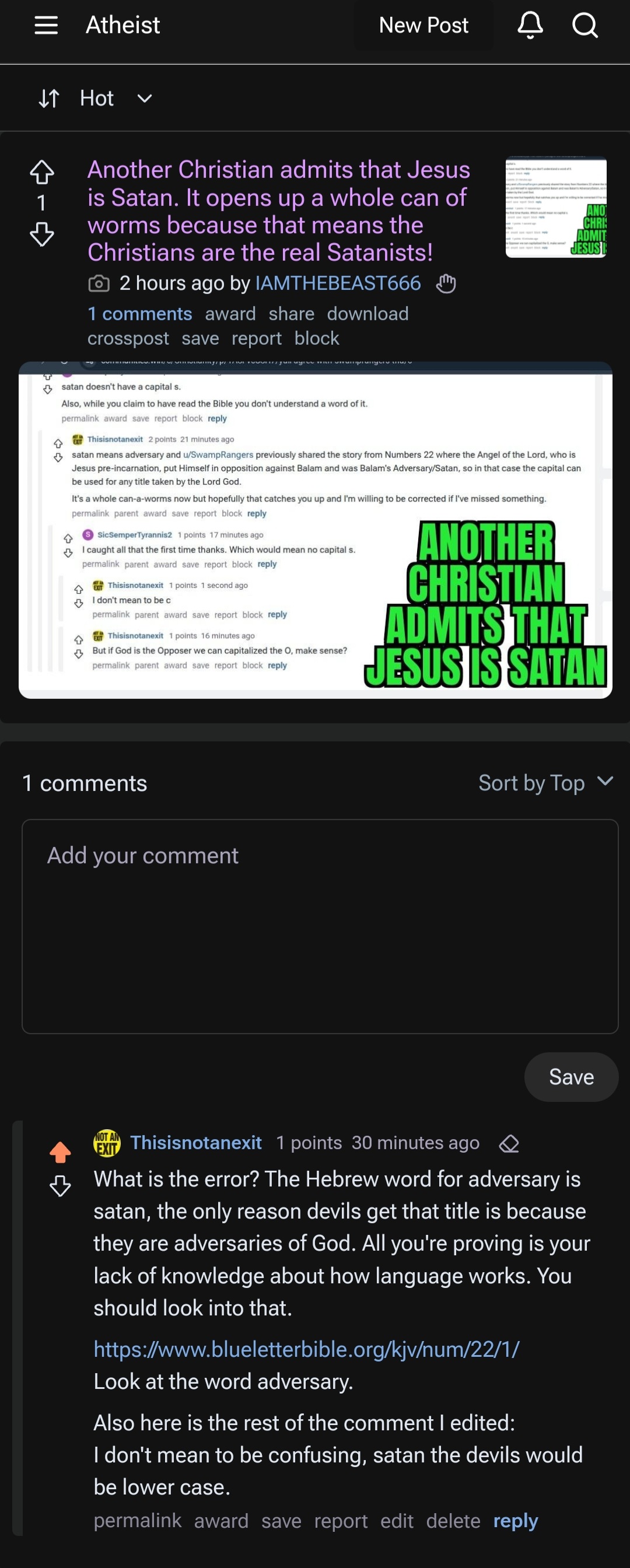Downvote Thisisnotanexit's comment

(x=60, y=1186)
